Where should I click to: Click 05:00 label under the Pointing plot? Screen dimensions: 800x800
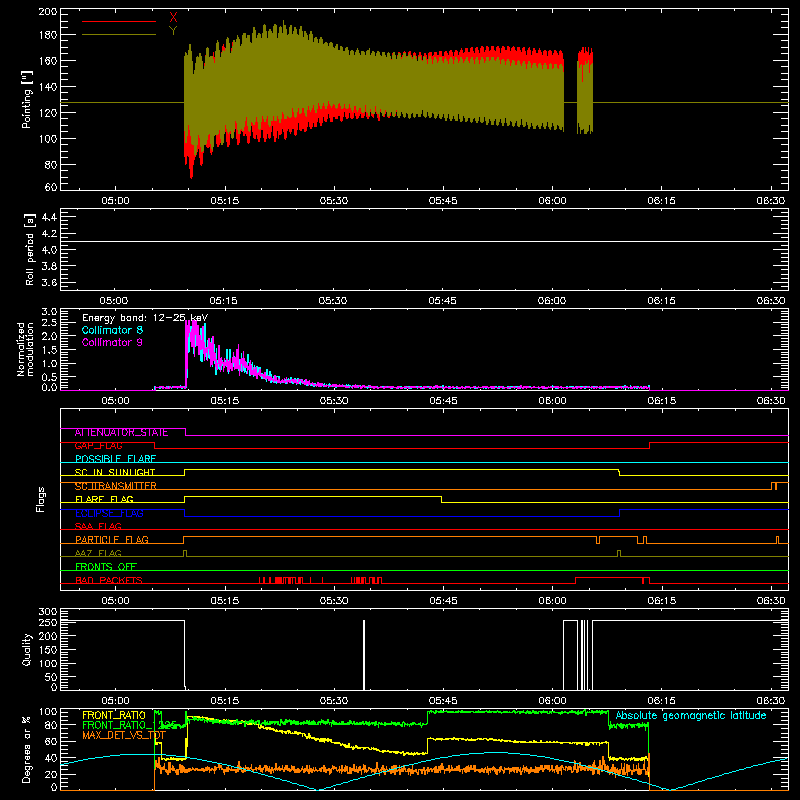115,201
